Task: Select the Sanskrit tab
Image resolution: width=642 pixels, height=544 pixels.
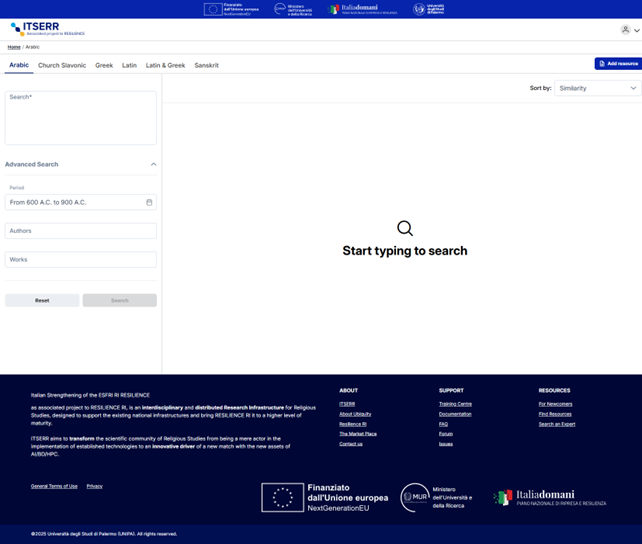Action: pyautogui.click(x=206, y=65)
